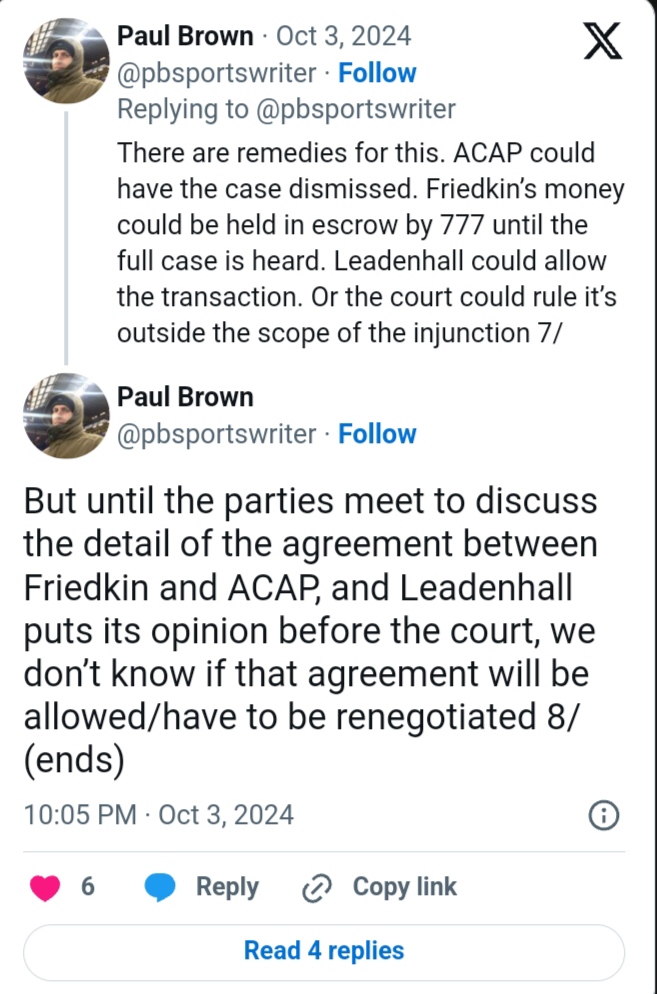Like the tweet with heart icon
This screenshot has height=994, width=657.
(45, 887)
